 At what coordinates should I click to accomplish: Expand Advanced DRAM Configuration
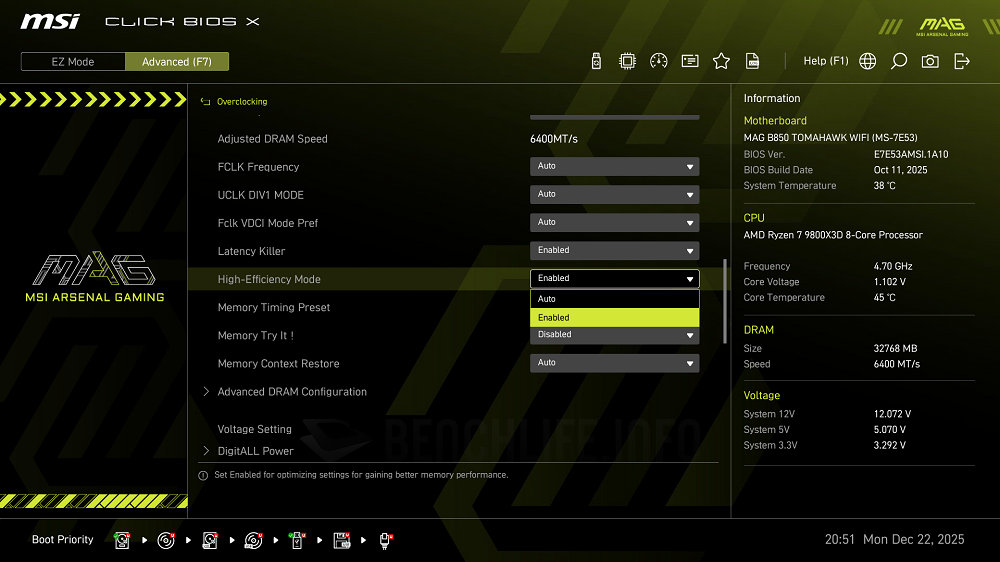click(292, 392)
